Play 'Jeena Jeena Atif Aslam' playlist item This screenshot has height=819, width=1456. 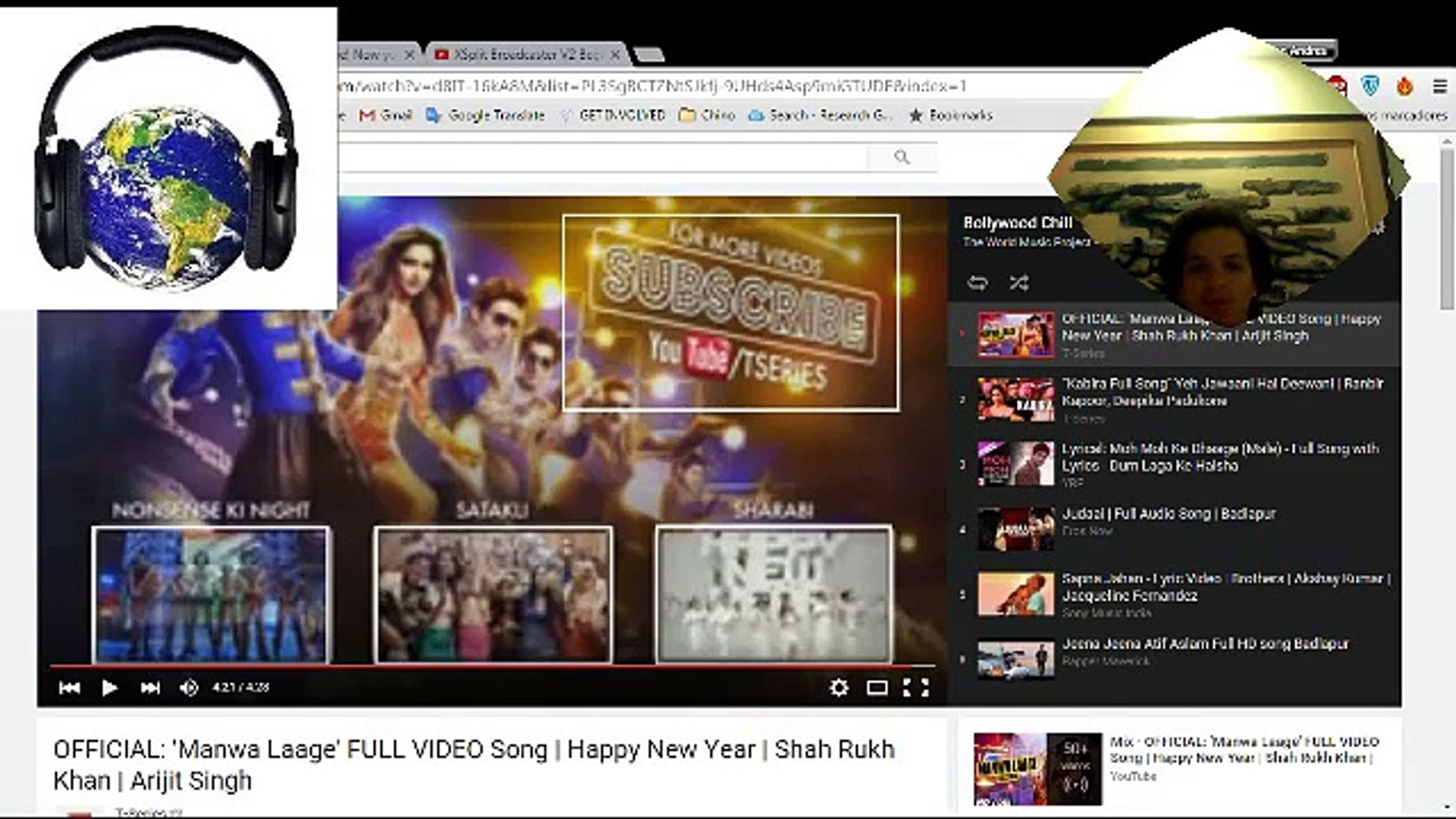1174,659
